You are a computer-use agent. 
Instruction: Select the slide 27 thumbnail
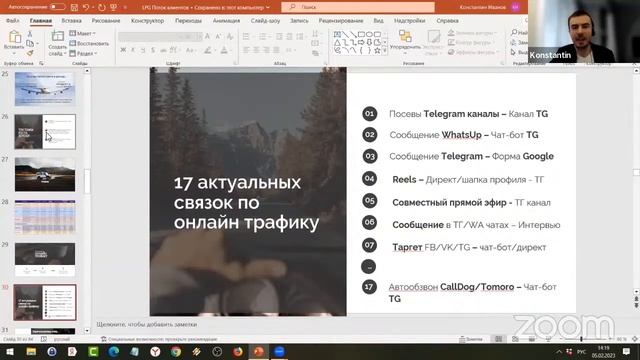(45, 174)
